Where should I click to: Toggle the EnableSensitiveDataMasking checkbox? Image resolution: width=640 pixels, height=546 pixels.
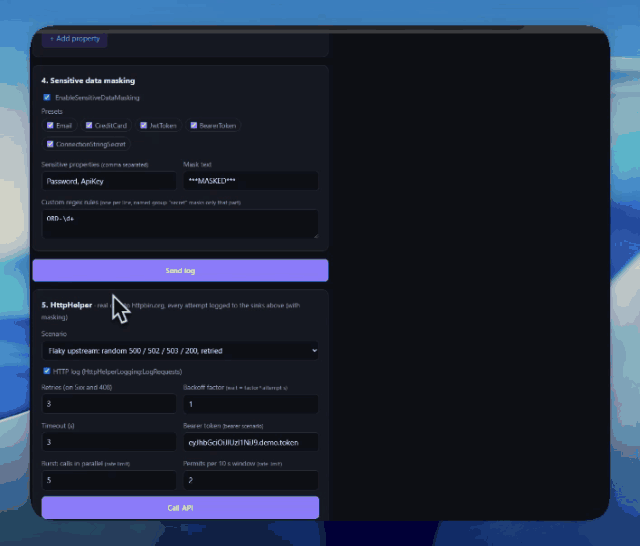47,97
